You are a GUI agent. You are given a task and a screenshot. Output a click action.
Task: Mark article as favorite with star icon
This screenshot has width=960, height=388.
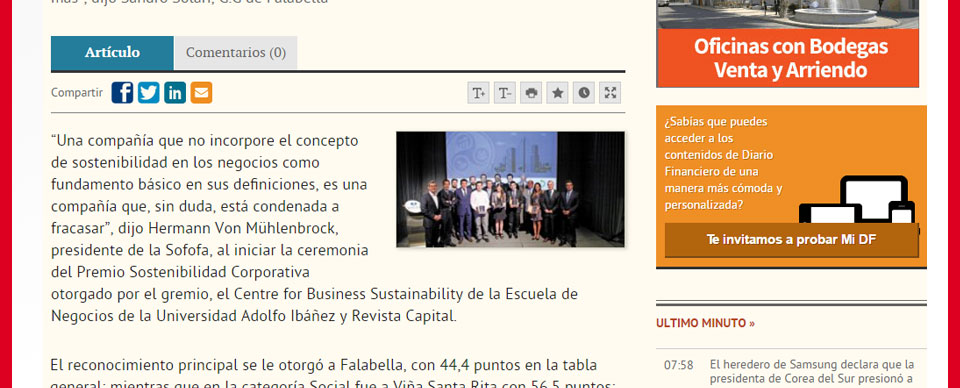[x=558, y=93]
